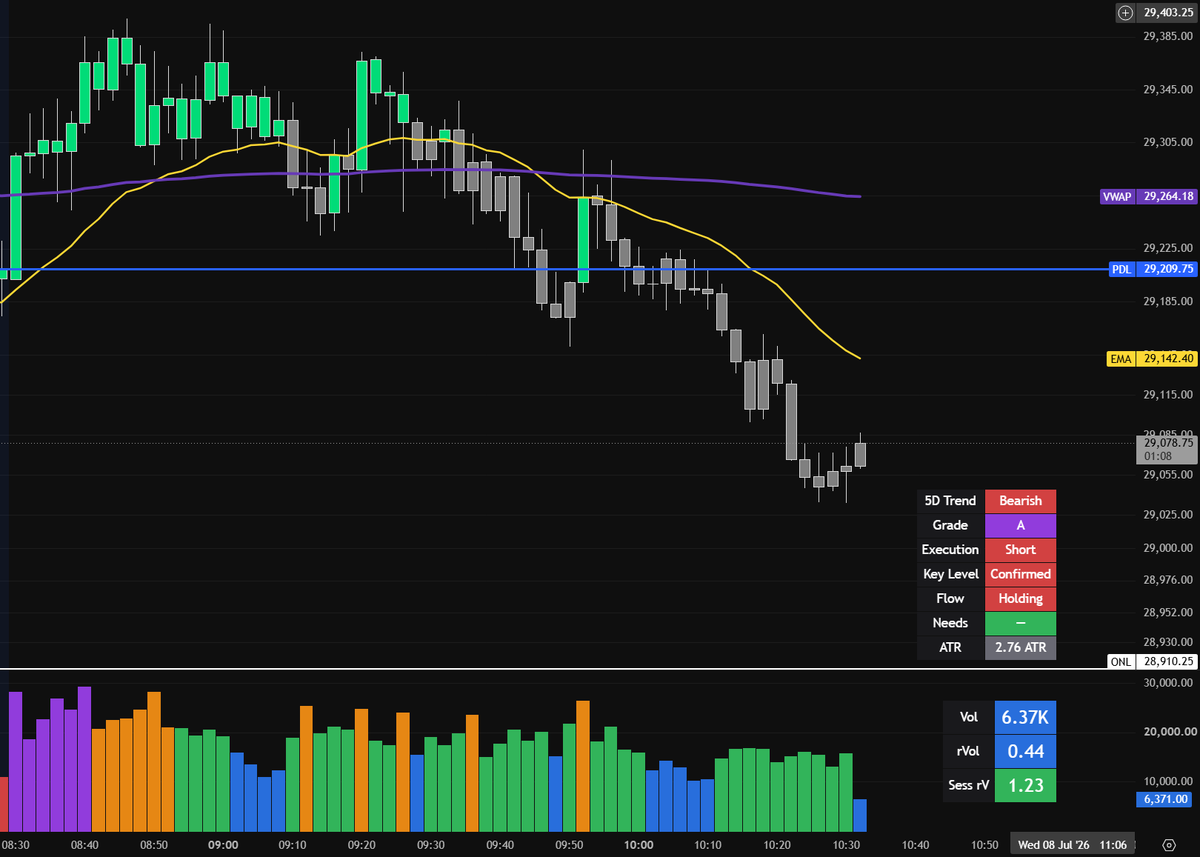The height and width of the screenshot is (857, 1200).
Task: Click the 10:30 time axis label
Action: [846, 845]
